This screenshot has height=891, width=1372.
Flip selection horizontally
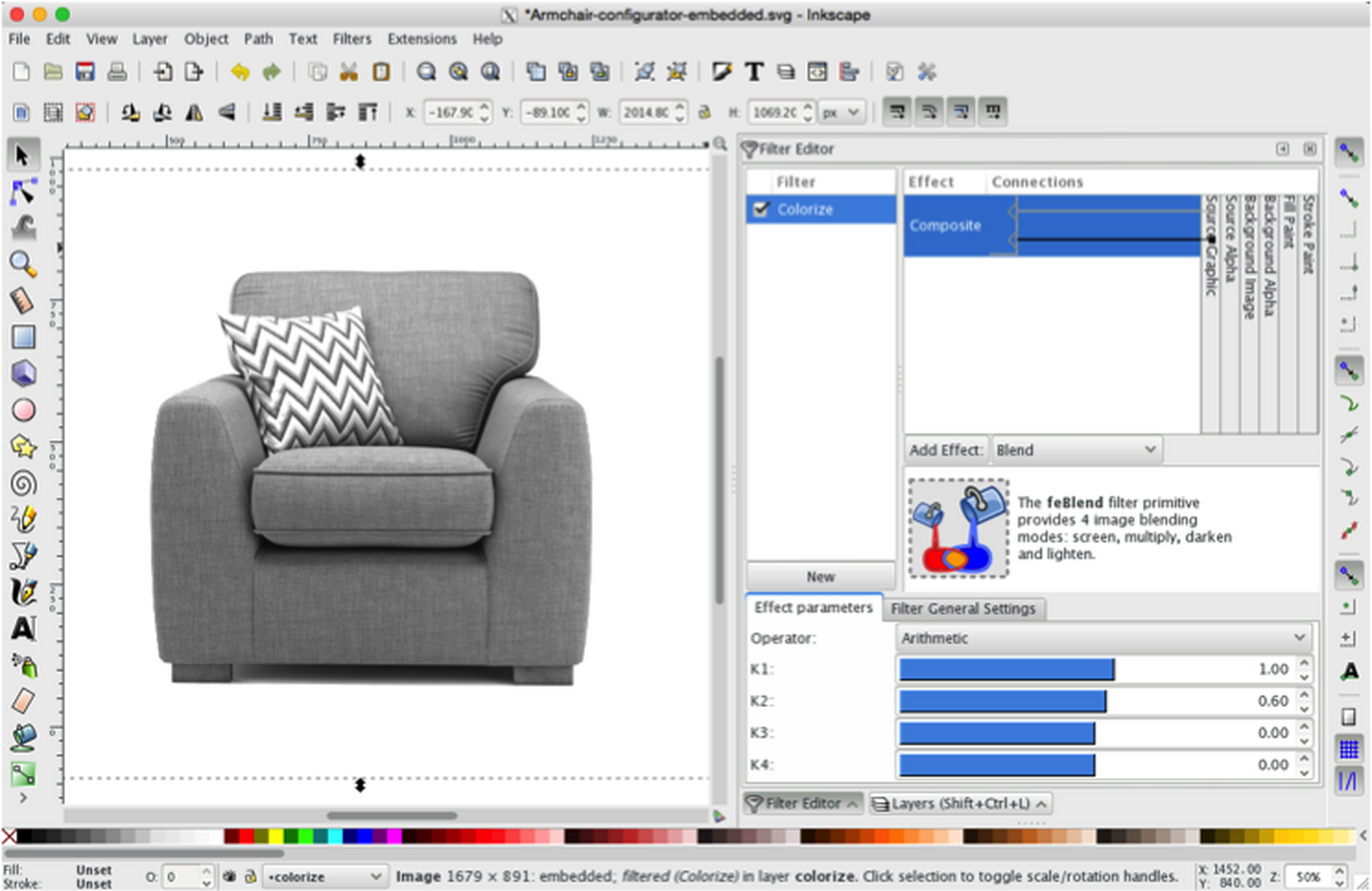click(194, 112)
